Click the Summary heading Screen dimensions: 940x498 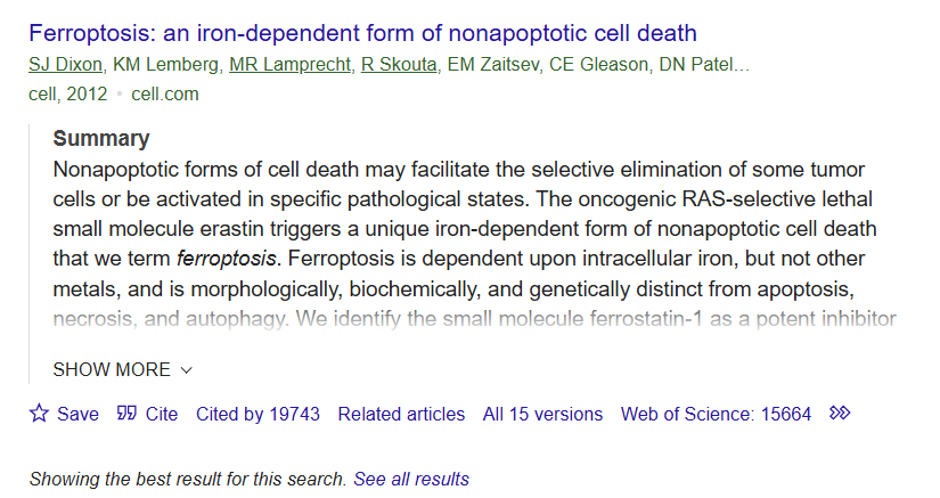(x=101, y=138)
